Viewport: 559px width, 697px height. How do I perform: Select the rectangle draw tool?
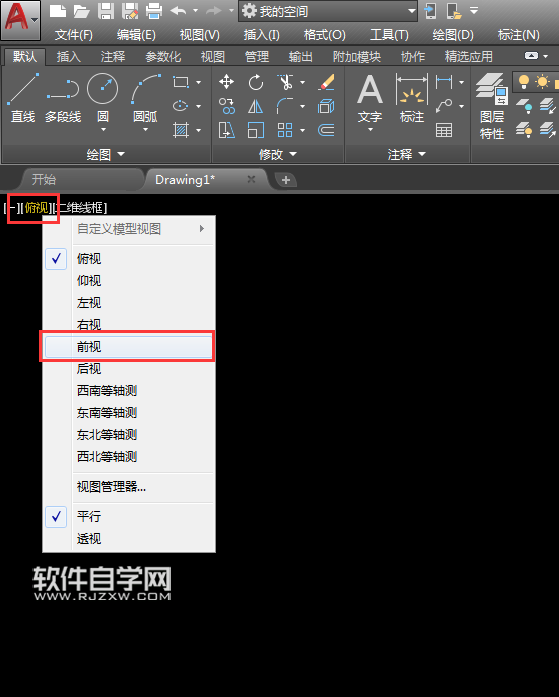[180, 82]
